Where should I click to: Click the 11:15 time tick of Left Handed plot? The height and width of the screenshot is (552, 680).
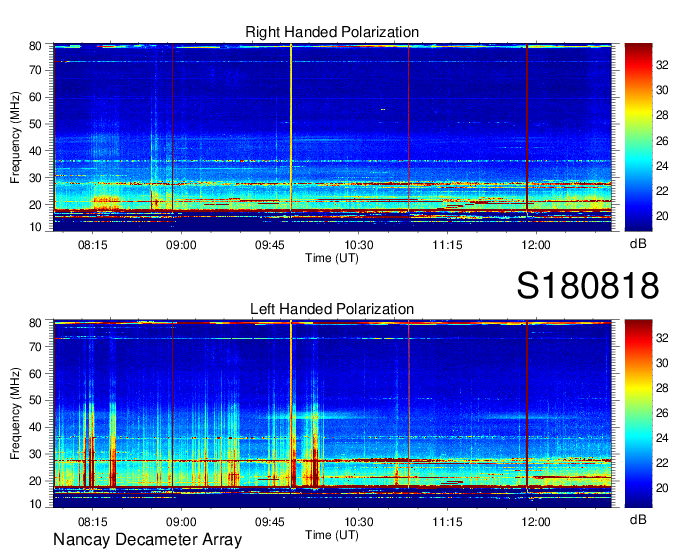tap(447, 522)
